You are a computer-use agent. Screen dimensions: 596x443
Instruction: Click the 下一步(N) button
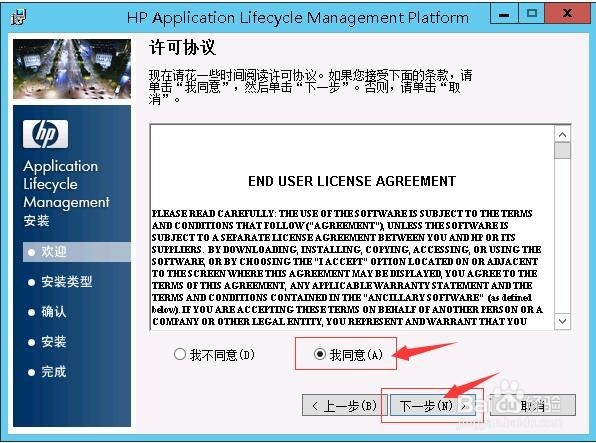[x=433, y=406]
